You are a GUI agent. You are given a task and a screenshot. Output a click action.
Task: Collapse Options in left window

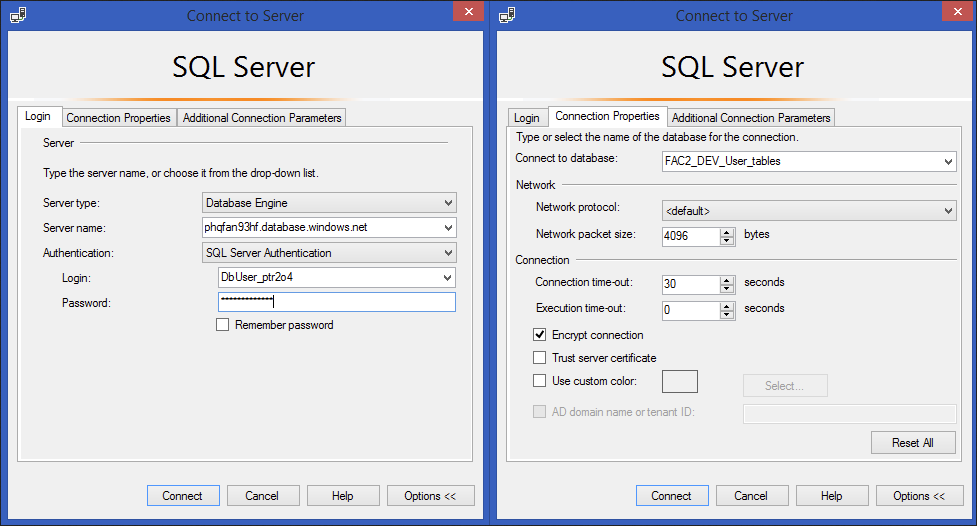[430, 495]
